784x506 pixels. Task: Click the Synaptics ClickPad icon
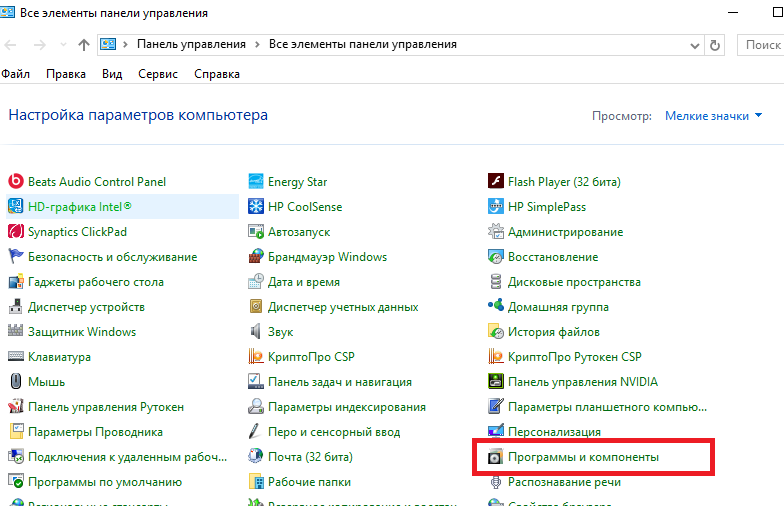pos(16,232)
